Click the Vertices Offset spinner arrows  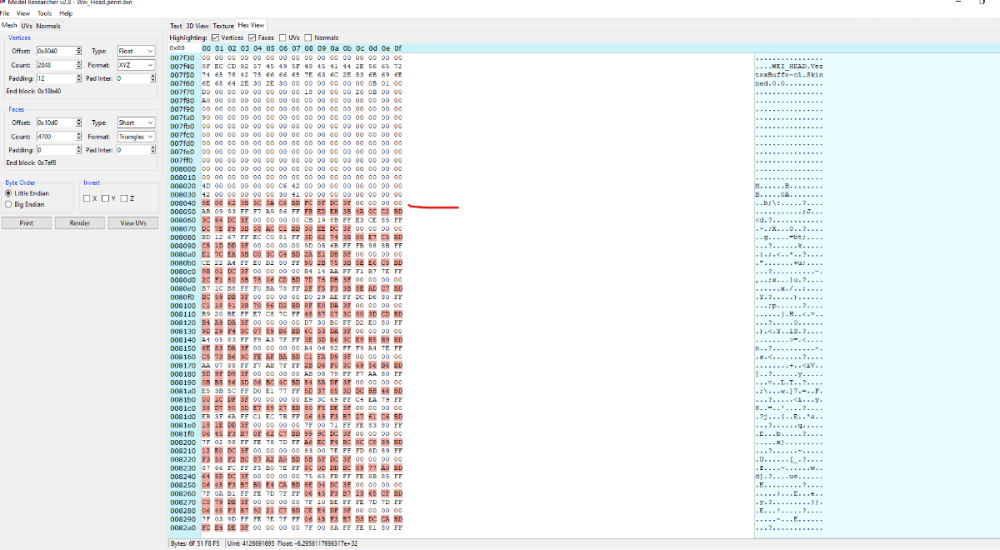[x=78, y=51]
